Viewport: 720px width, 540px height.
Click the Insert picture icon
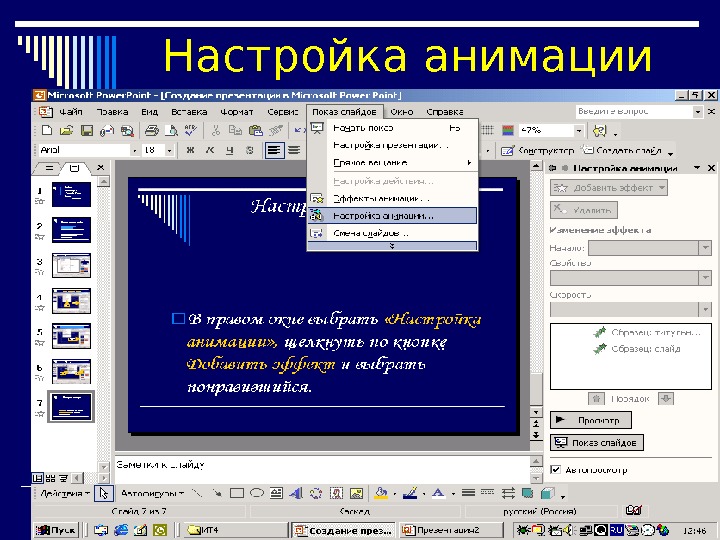tap(356, 494)
